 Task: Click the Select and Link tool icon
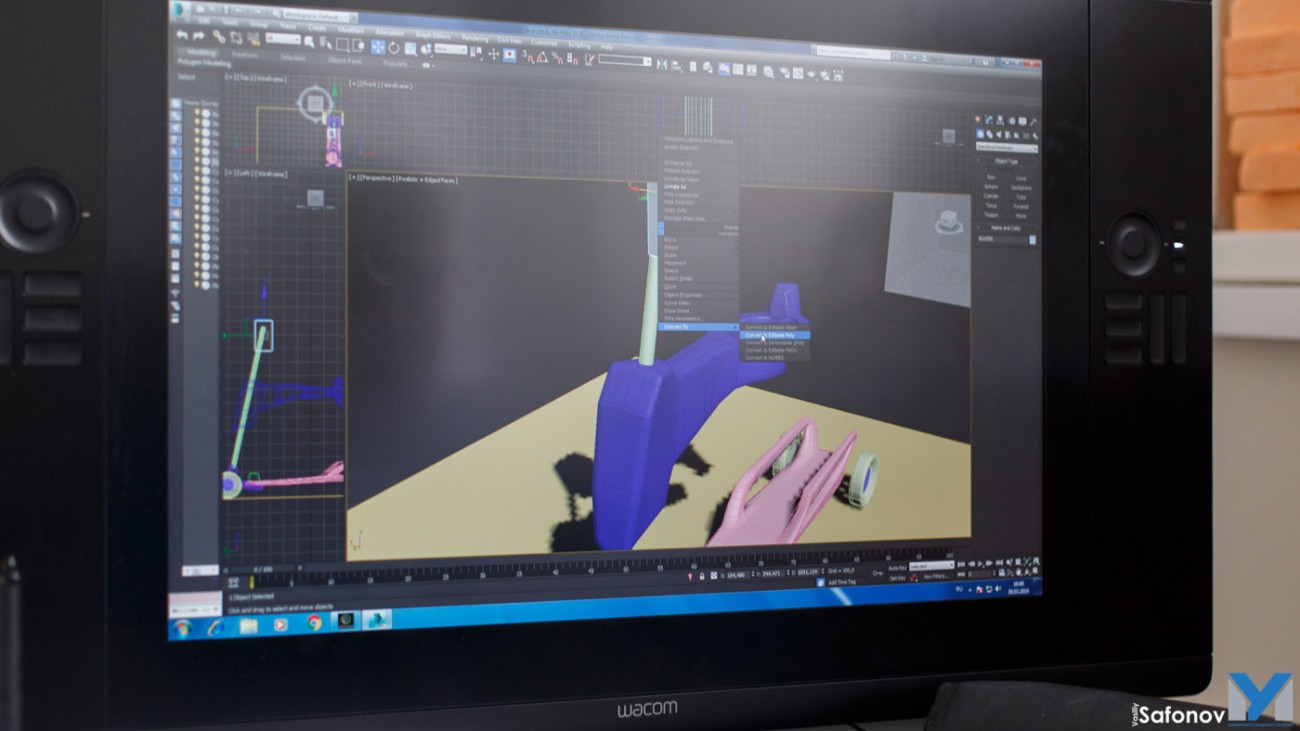click(219, 36)
